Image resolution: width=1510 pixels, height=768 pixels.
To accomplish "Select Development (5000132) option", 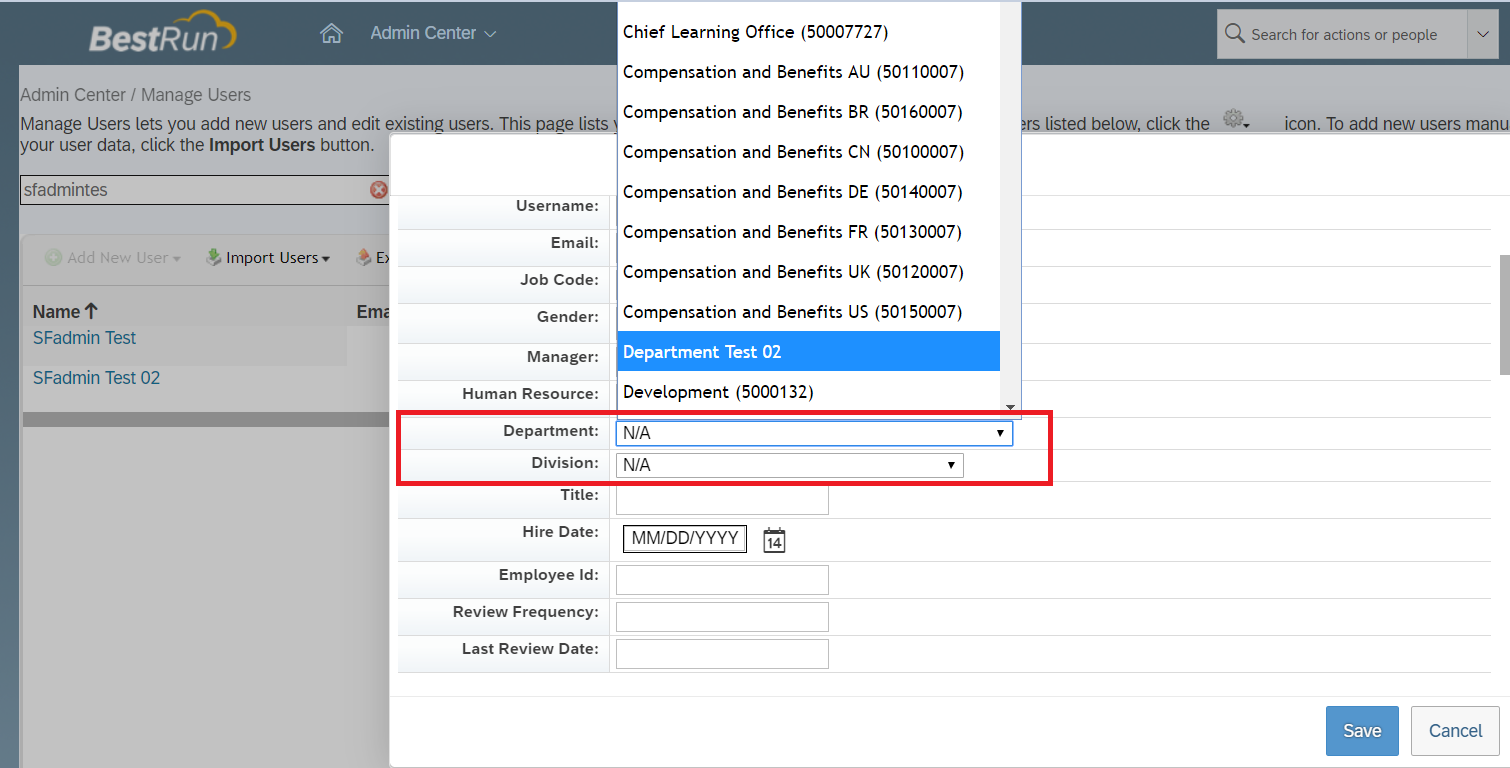I will tap(808, 392).
